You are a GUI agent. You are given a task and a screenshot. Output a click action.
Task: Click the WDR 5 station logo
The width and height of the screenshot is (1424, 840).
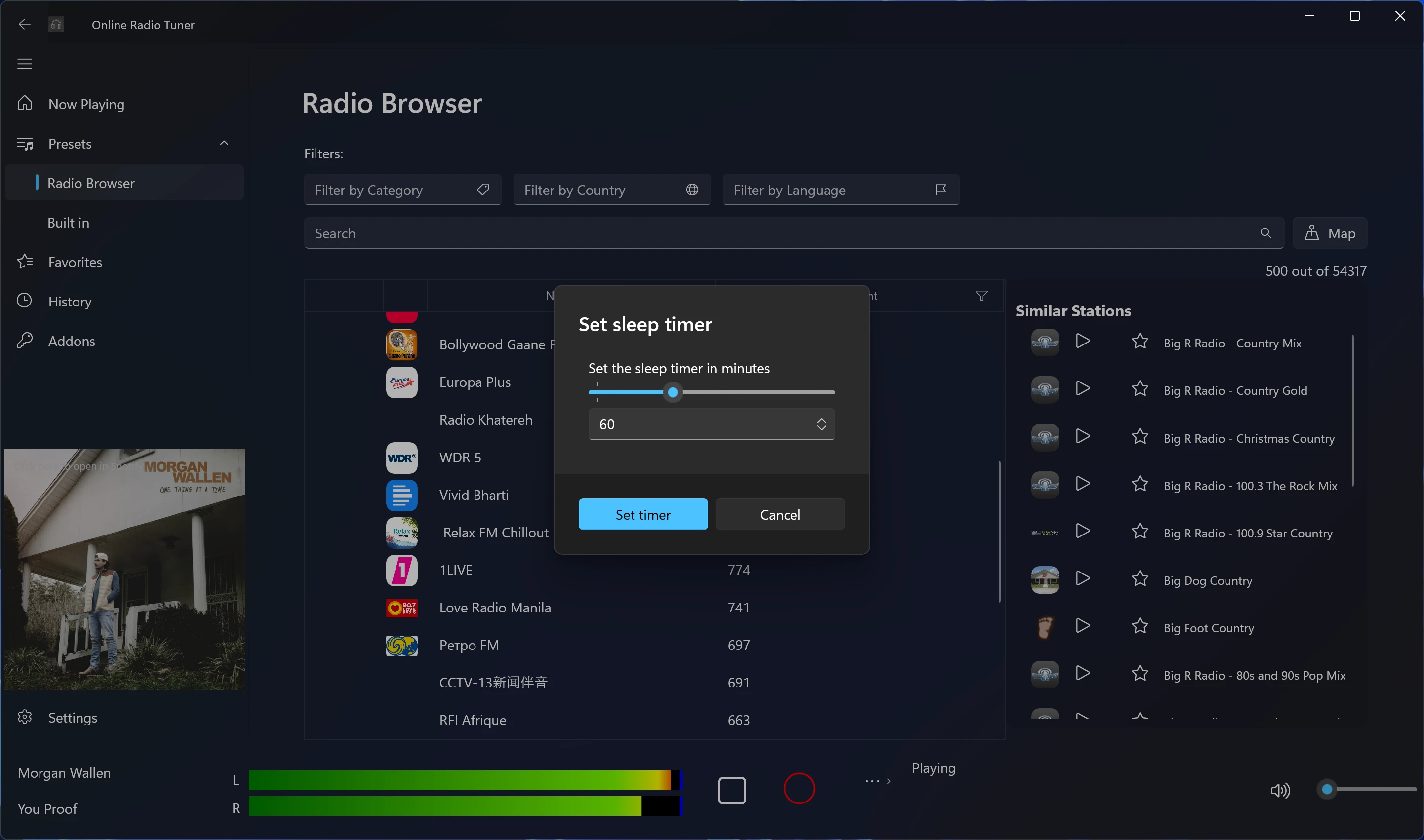coord(401,458)
